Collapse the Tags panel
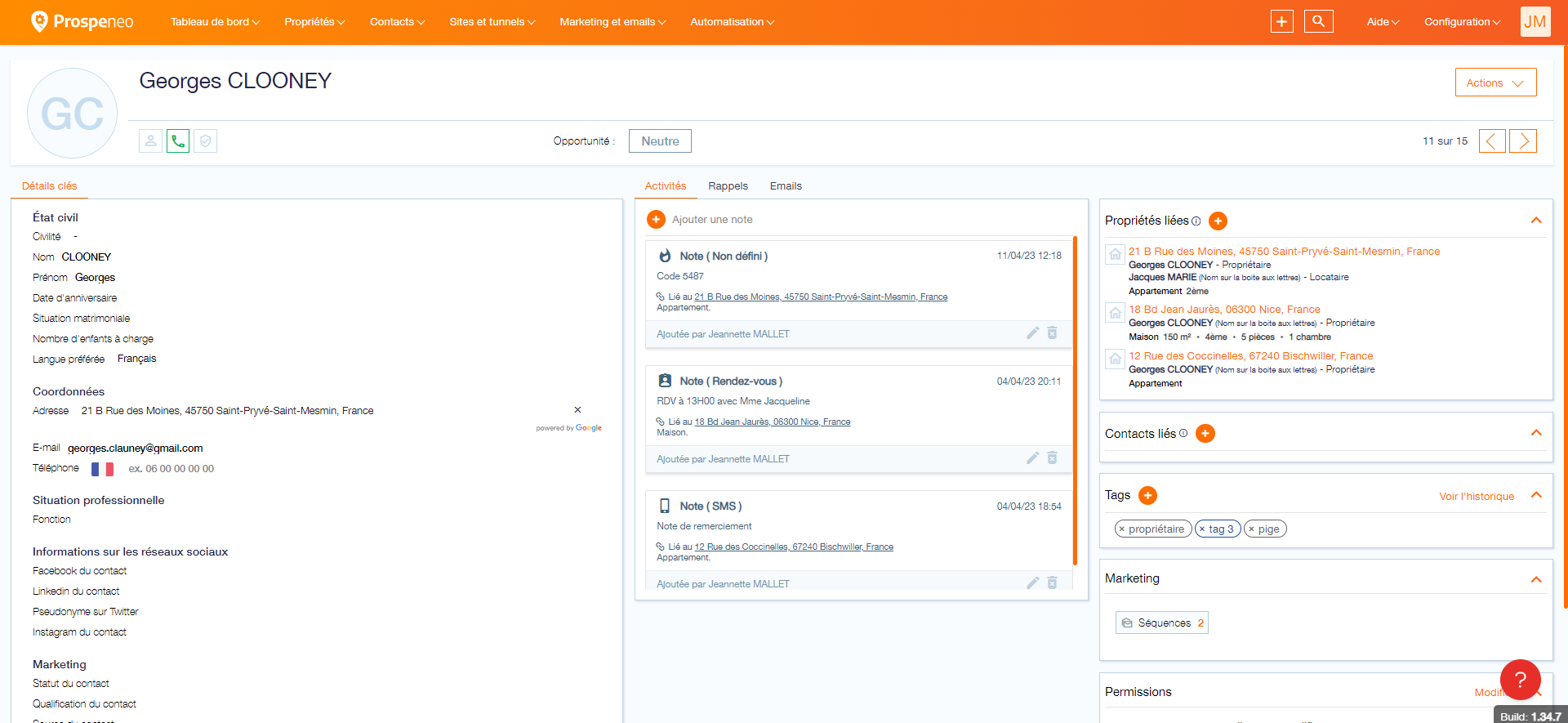 [1536, 495]
